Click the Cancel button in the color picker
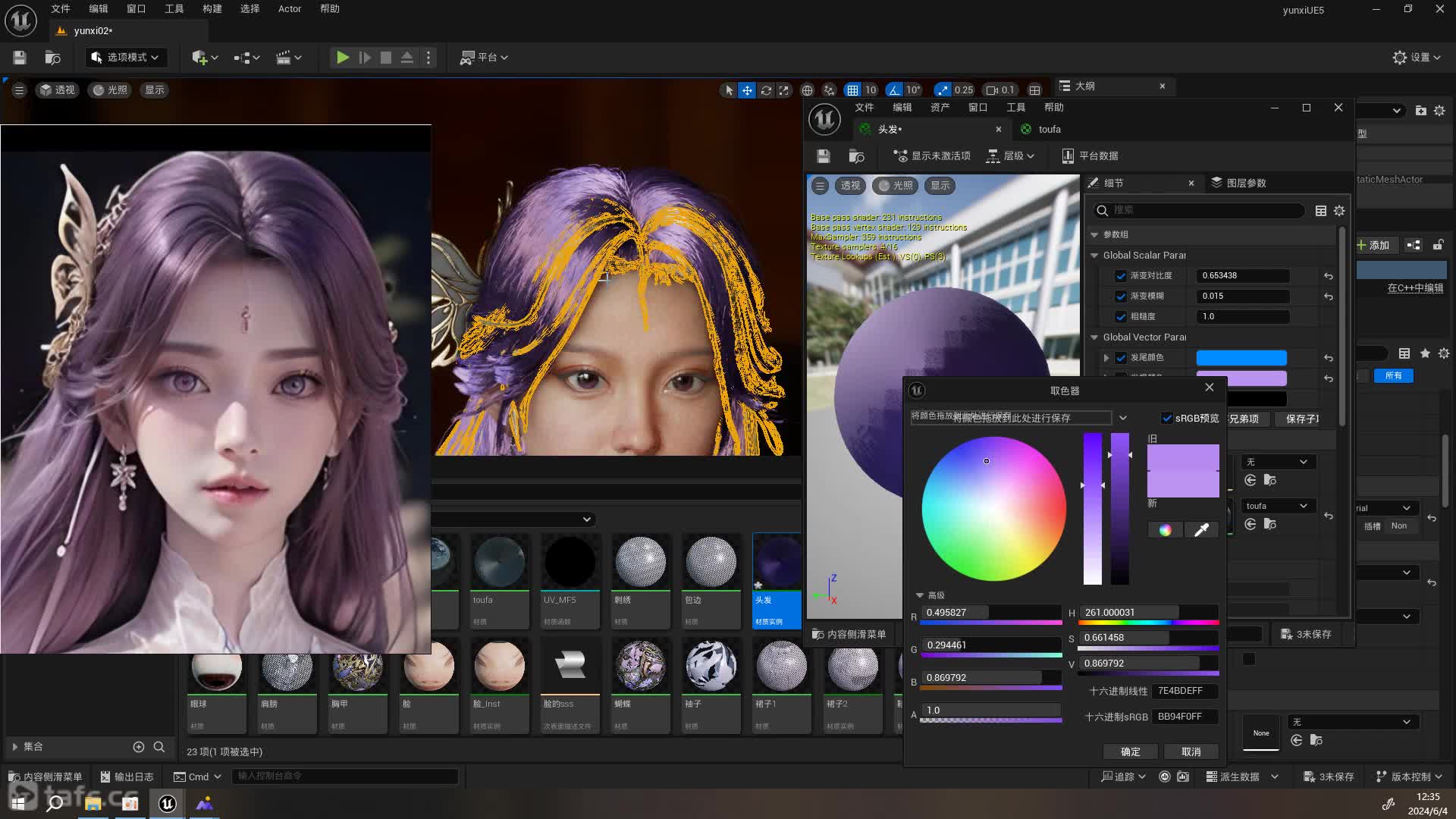The image size is (1456, 819). point(1191,752)
